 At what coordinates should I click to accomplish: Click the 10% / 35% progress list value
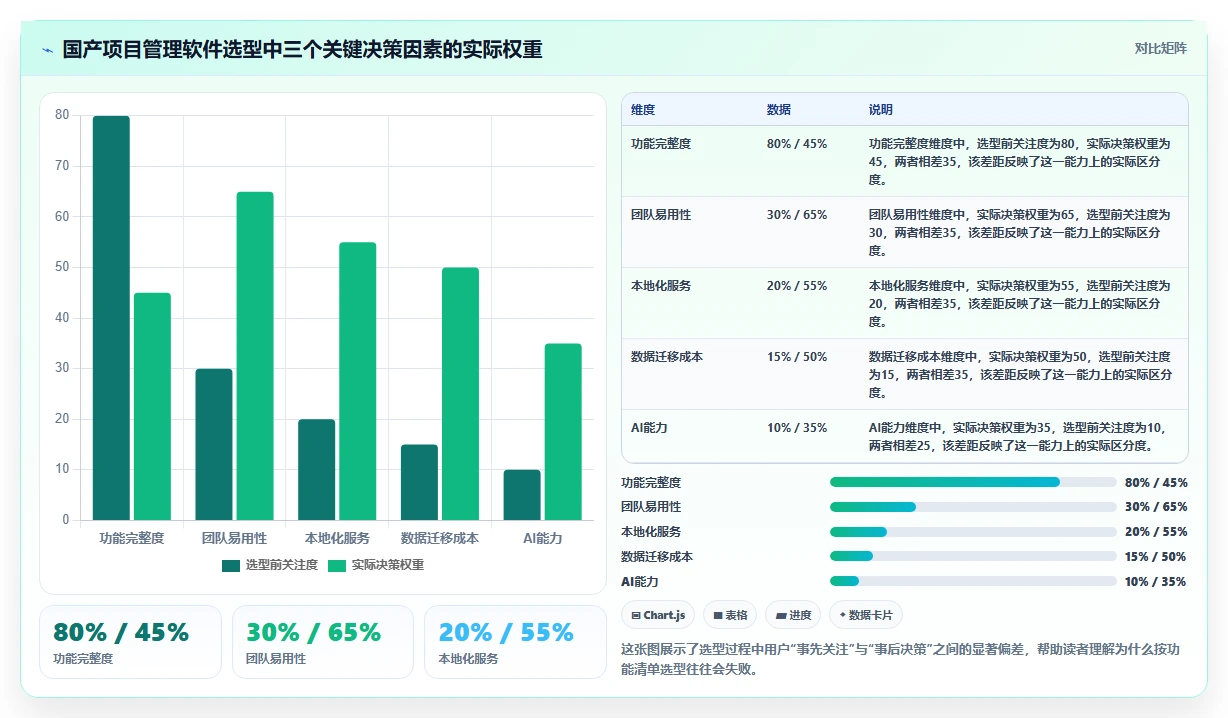coord(1156,581)
